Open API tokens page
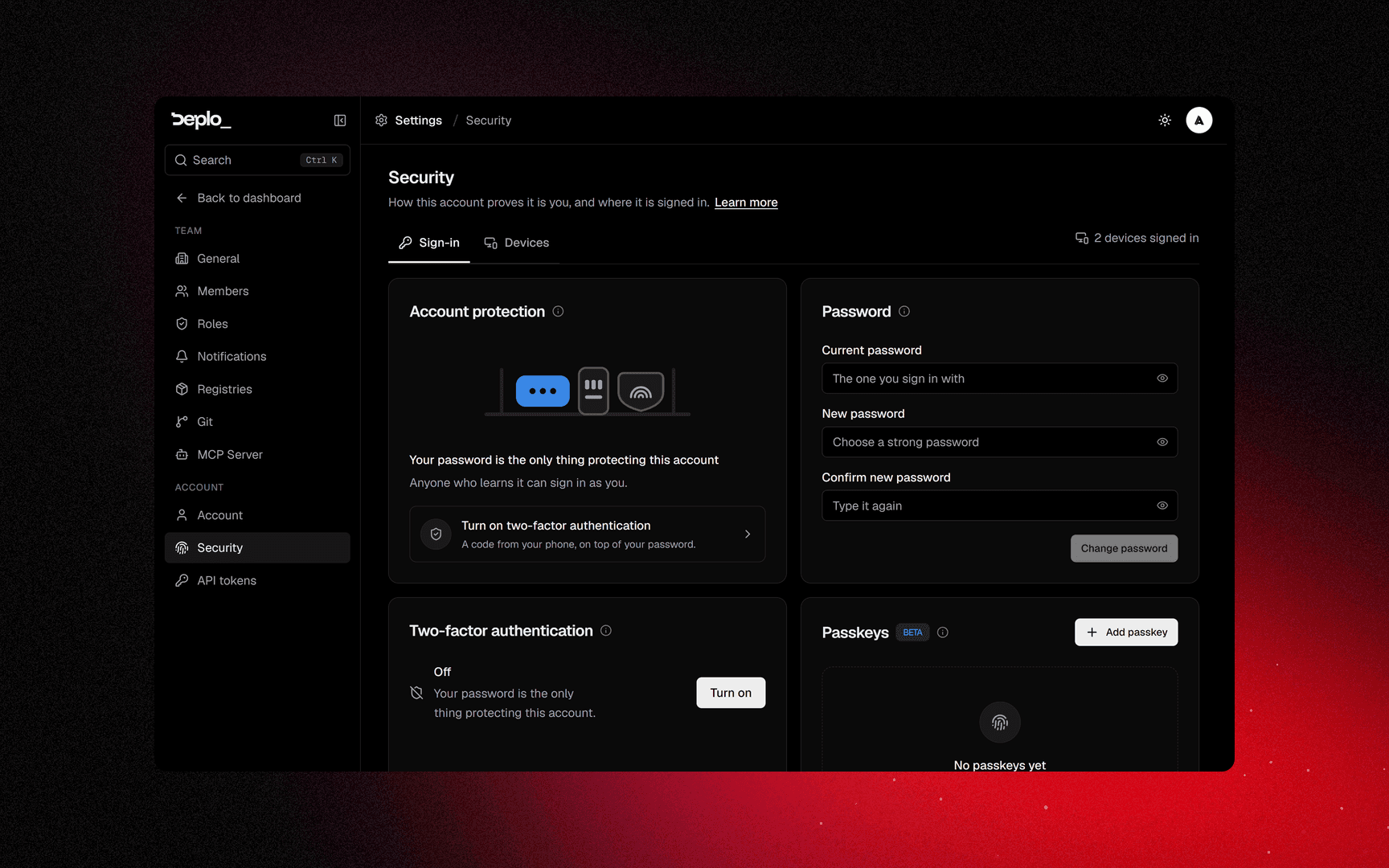Viewport: 1389px width, 868px height. tap(257, 580)
